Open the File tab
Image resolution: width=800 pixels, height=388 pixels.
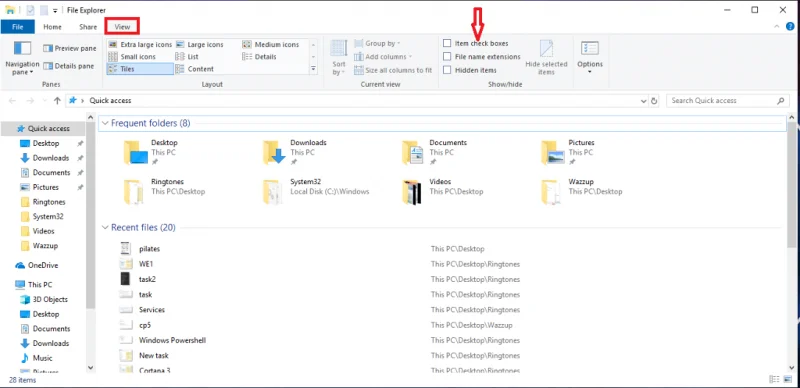pyautogui.click(x=17, y=27)
